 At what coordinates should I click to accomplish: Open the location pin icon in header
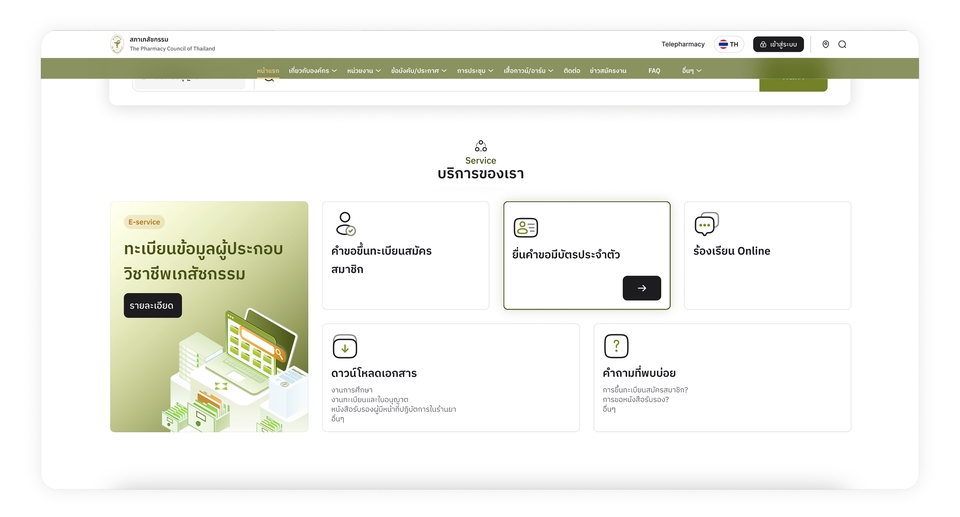pyautogui.click(x=825, y=44)
